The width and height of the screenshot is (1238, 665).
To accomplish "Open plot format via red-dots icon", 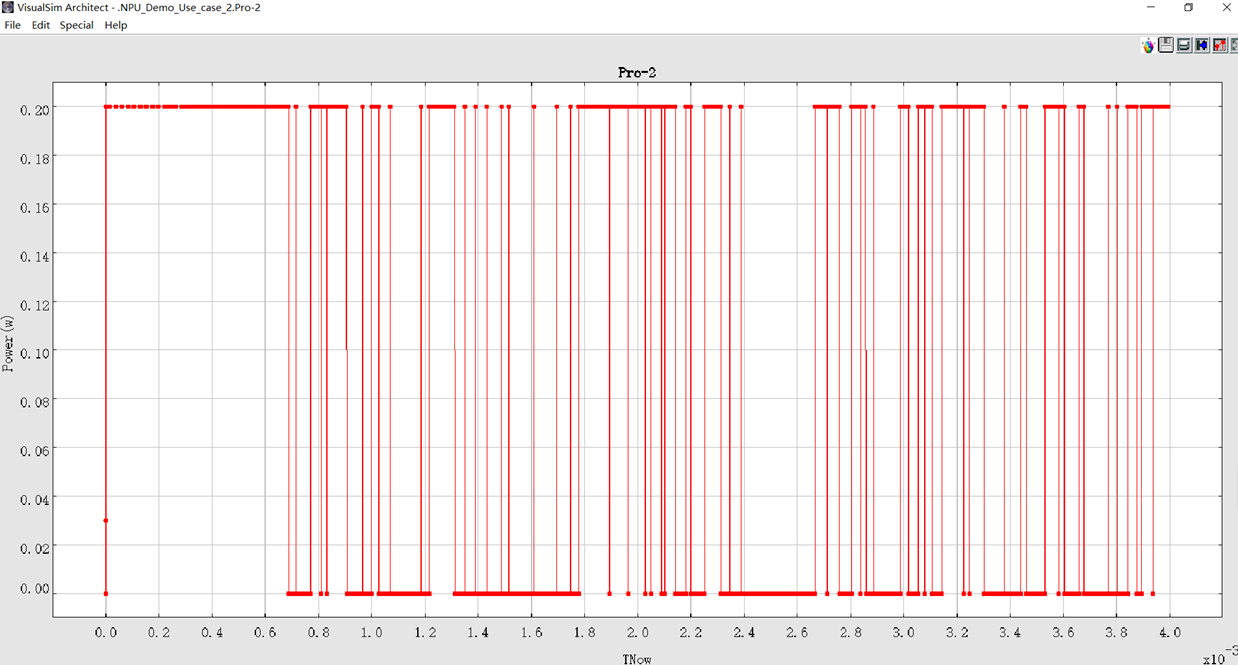I will (x=1220, y=46).
